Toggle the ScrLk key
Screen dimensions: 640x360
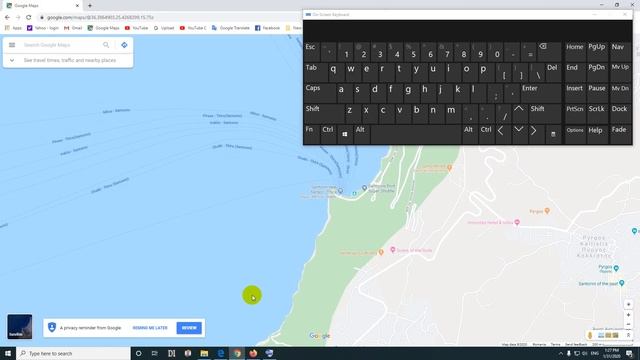click(597, 113)
